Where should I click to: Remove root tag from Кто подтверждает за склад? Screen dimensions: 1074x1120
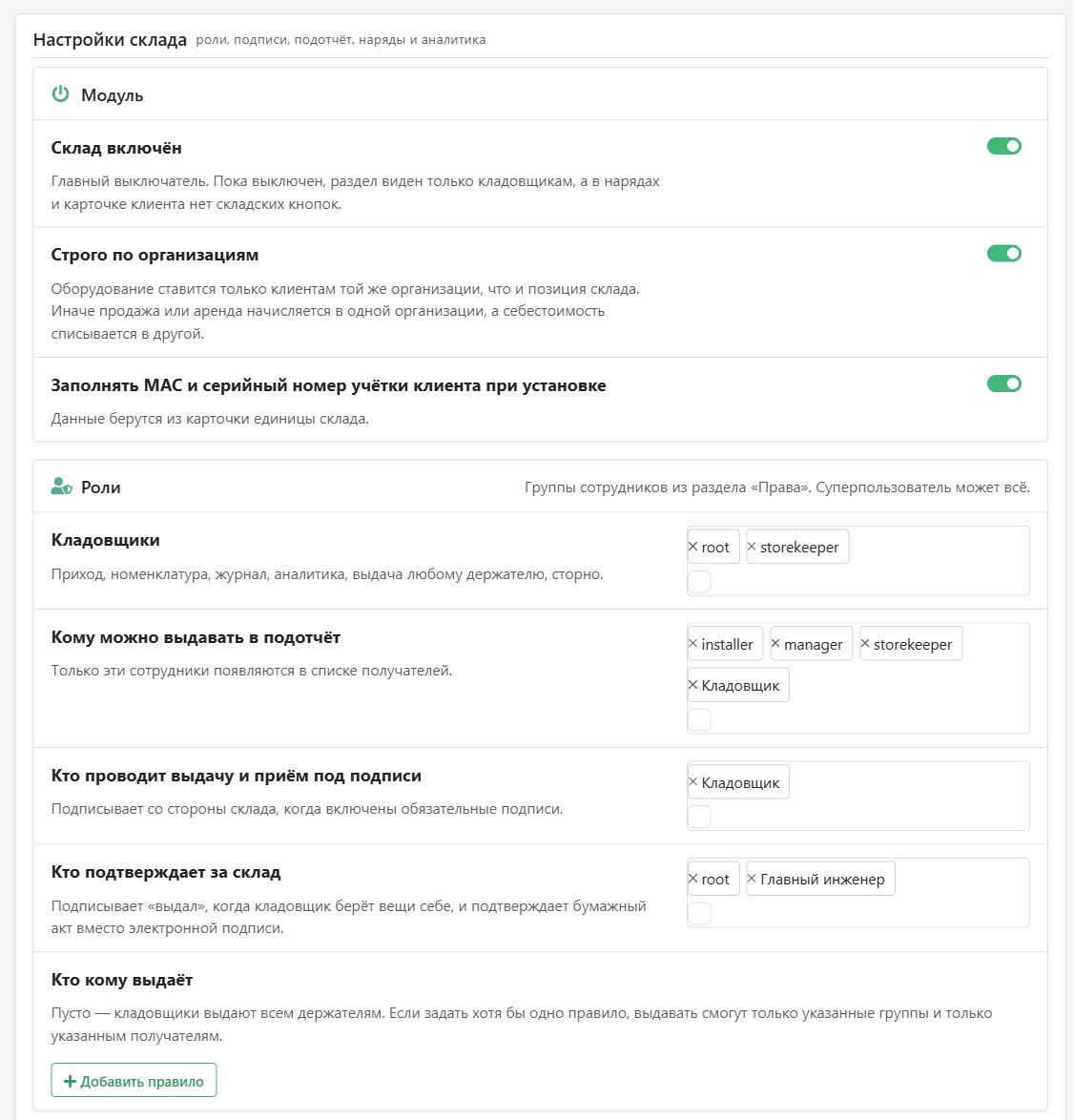(692, 879)
